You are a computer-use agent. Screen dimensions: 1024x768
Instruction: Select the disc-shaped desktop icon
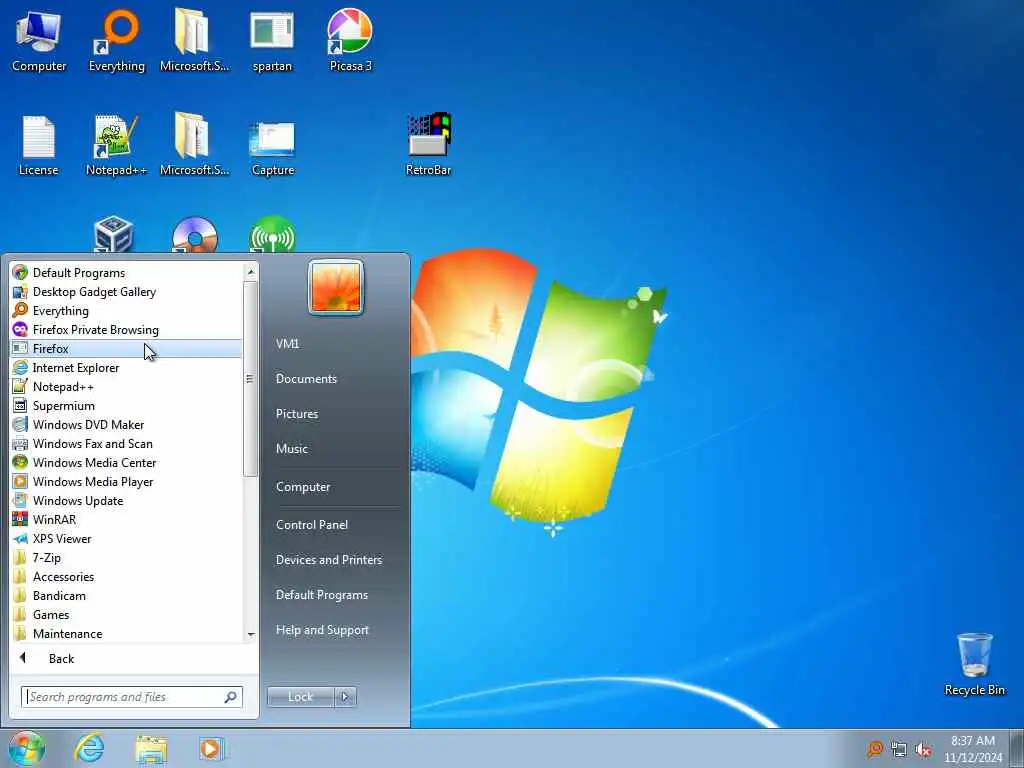coord(195,234)
